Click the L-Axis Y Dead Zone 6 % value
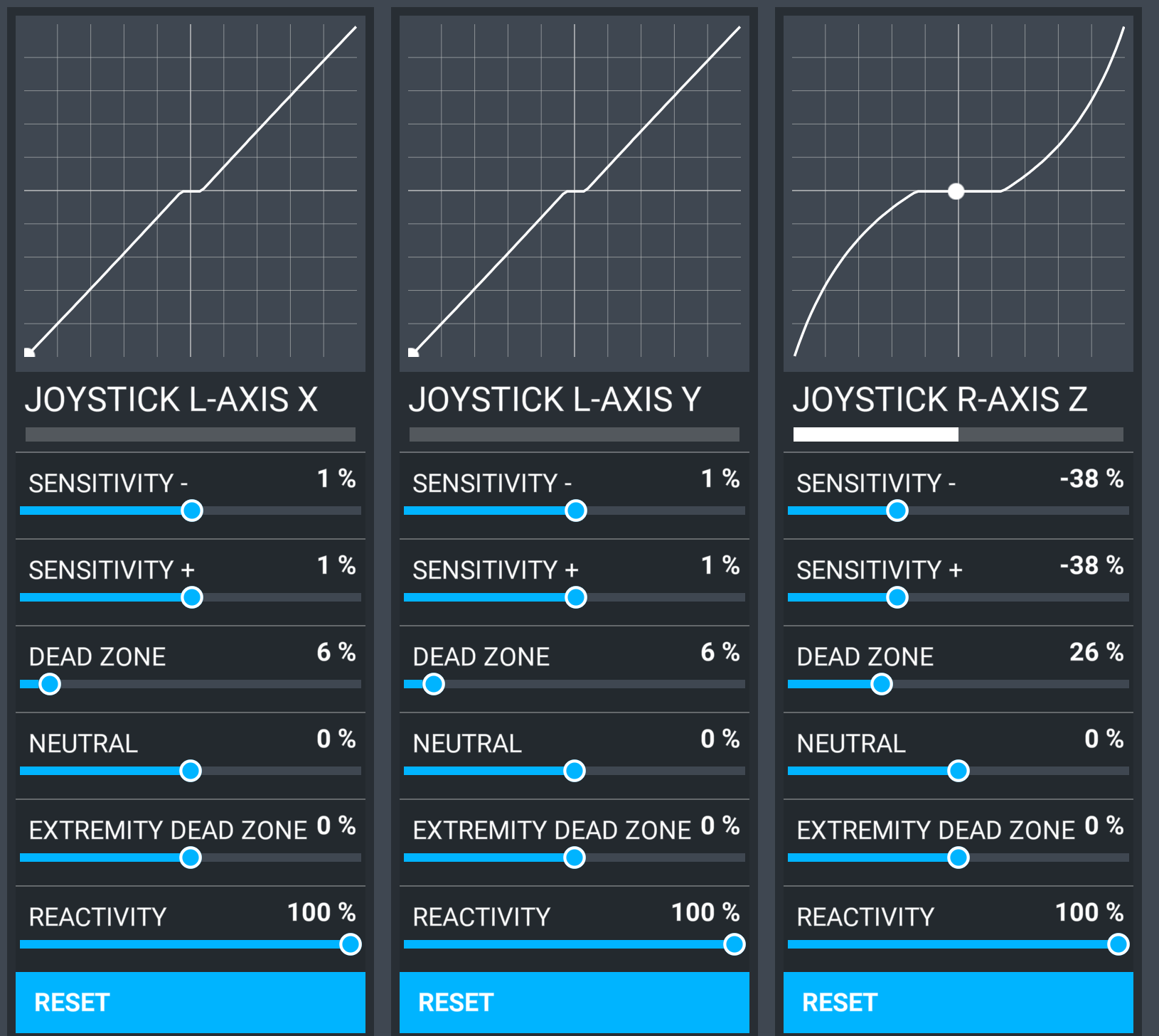 pos(720,652)
